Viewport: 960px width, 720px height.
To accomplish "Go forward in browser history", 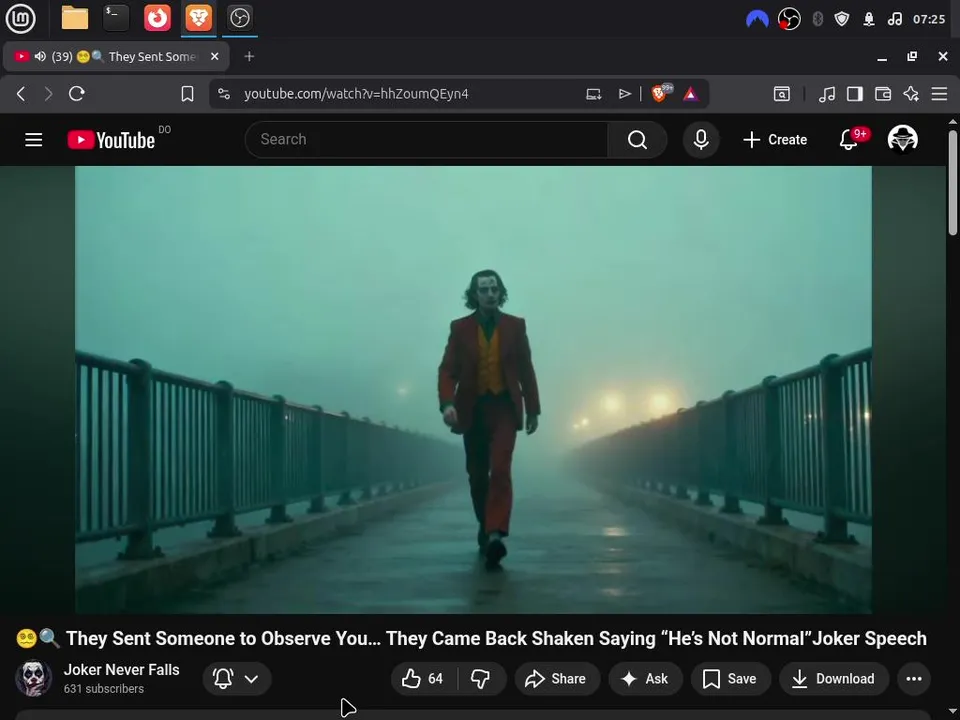I will click(x=48, y=94).
